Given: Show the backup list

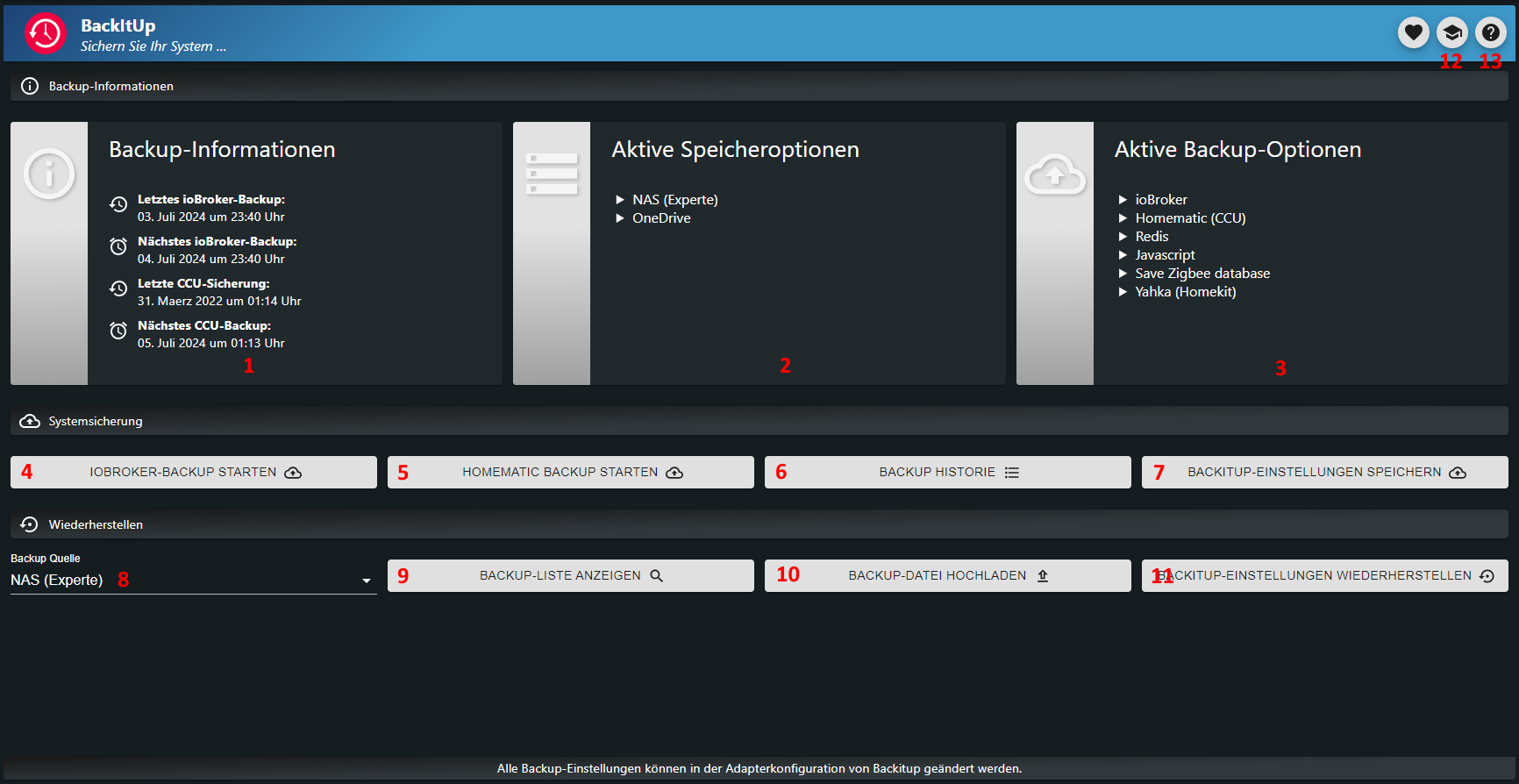Looking at the screenshot, I should point(571,575).
